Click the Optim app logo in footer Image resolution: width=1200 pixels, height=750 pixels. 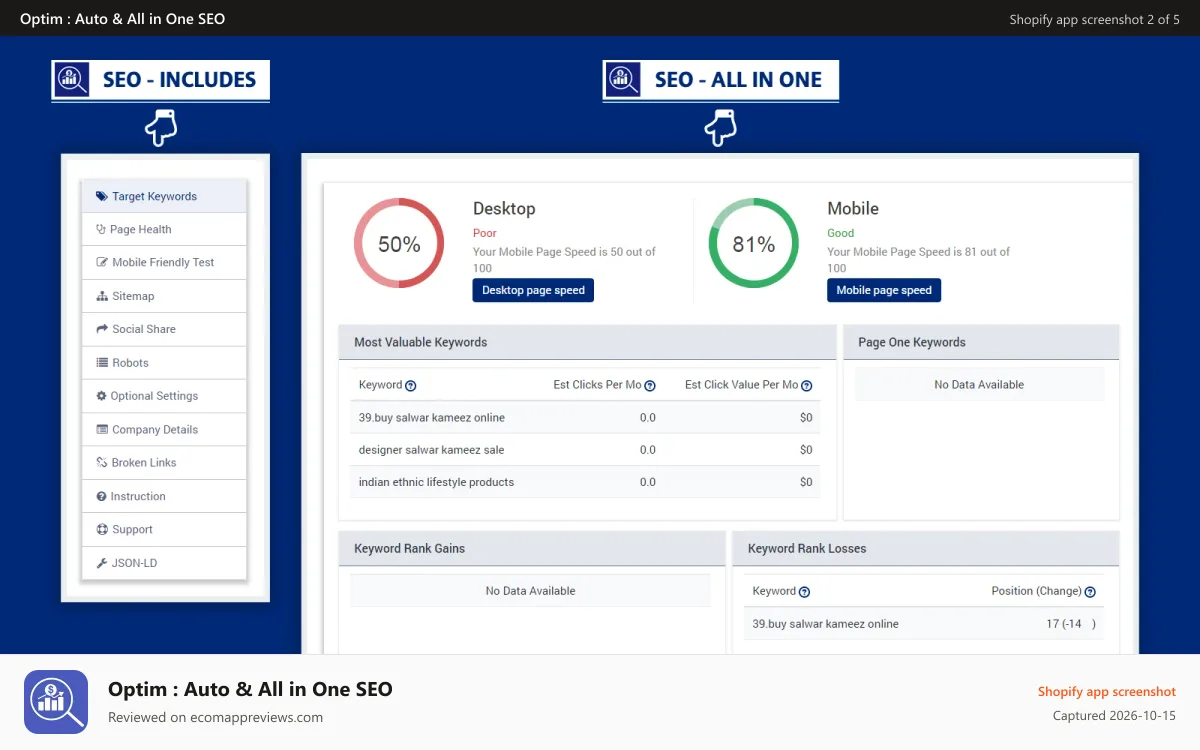point(56,702)
